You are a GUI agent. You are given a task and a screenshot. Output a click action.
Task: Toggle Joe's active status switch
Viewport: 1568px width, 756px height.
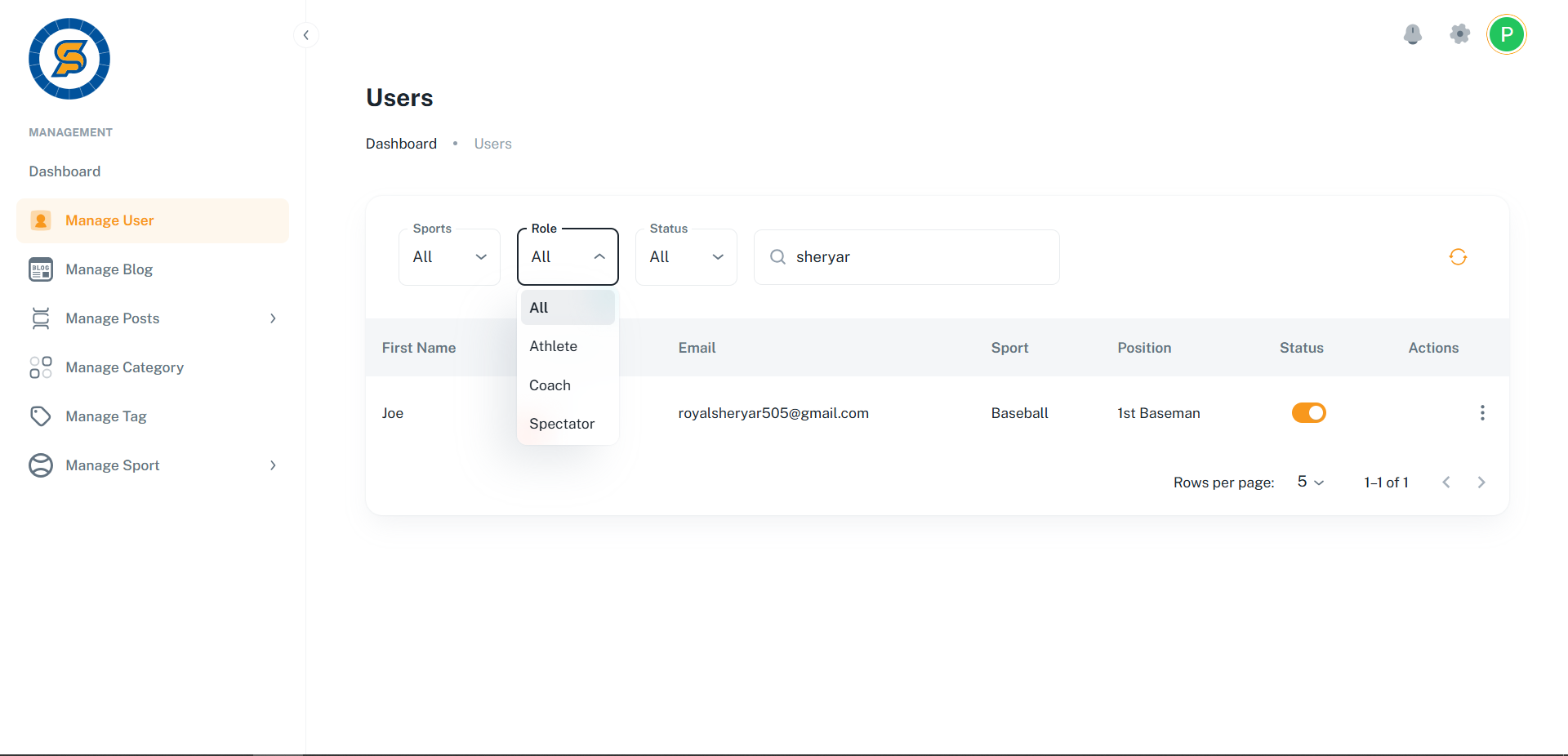[1308, 413]
